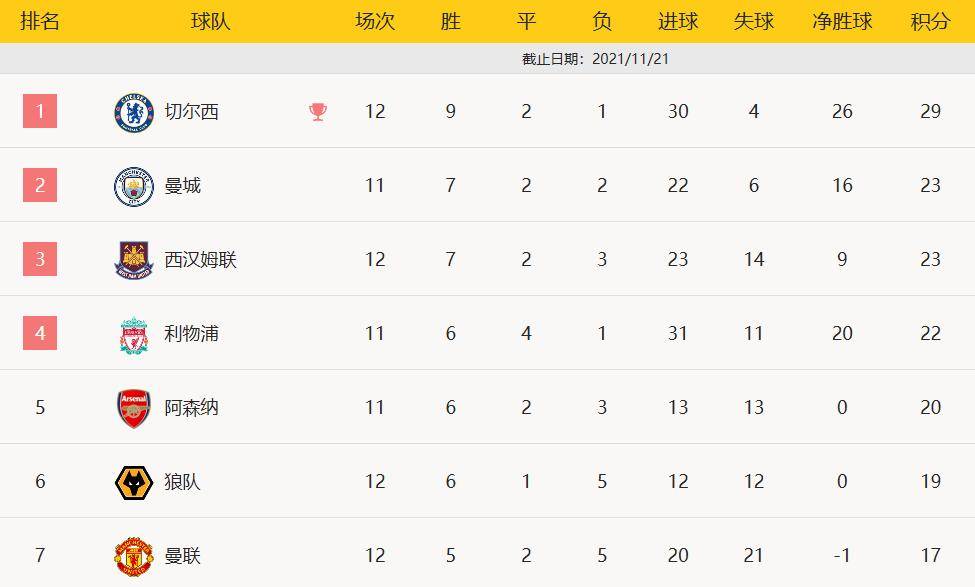Click the Manchester City crest icon
Viewport: 975px width, 587px height.
(x=133, y=186)
